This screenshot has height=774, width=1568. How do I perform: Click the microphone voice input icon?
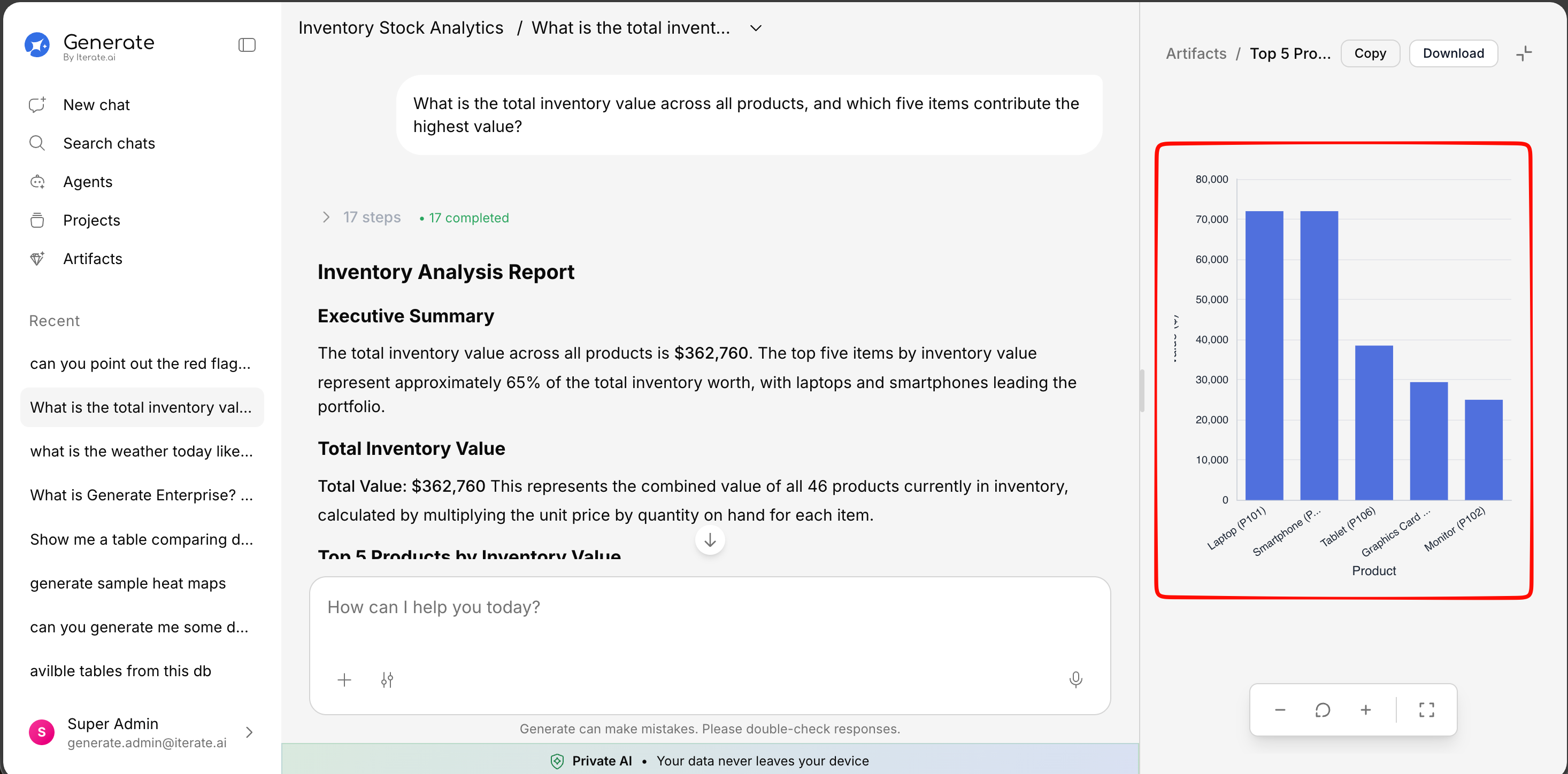(x=1075, y=680)
